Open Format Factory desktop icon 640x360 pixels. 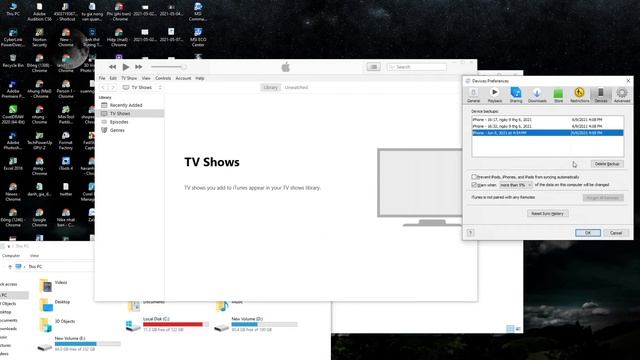coord(66,140)
